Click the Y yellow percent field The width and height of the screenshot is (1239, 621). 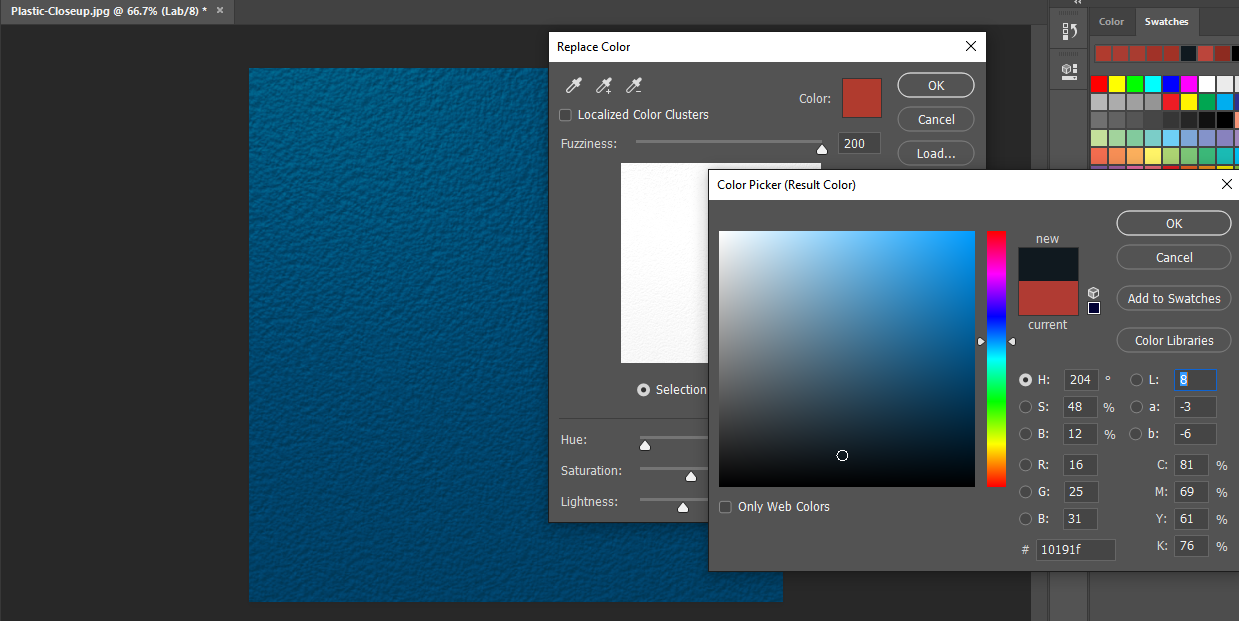(x=1192, y=519)
